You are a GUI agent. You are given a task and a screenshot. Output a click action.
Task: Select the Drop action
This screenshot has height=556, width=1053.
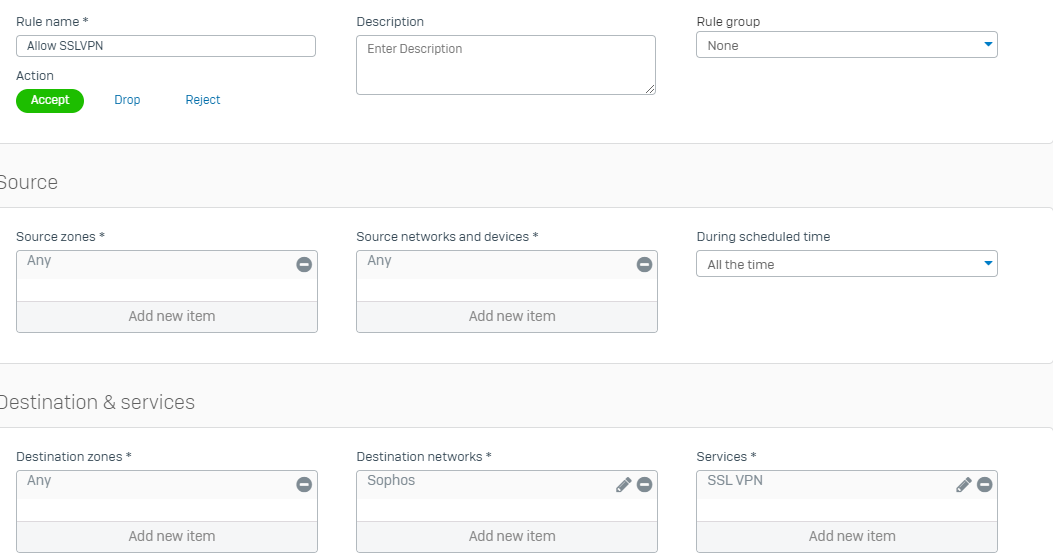[x=127, y=100]
